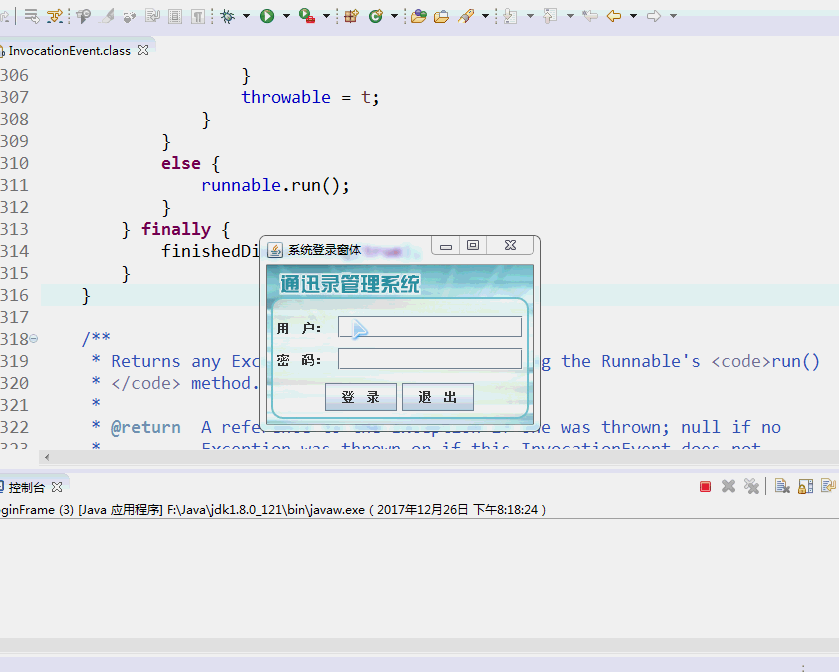Toggle Block Selection mode icon
The height and width of the screenshot is (672, 839).
pos(175,17)
